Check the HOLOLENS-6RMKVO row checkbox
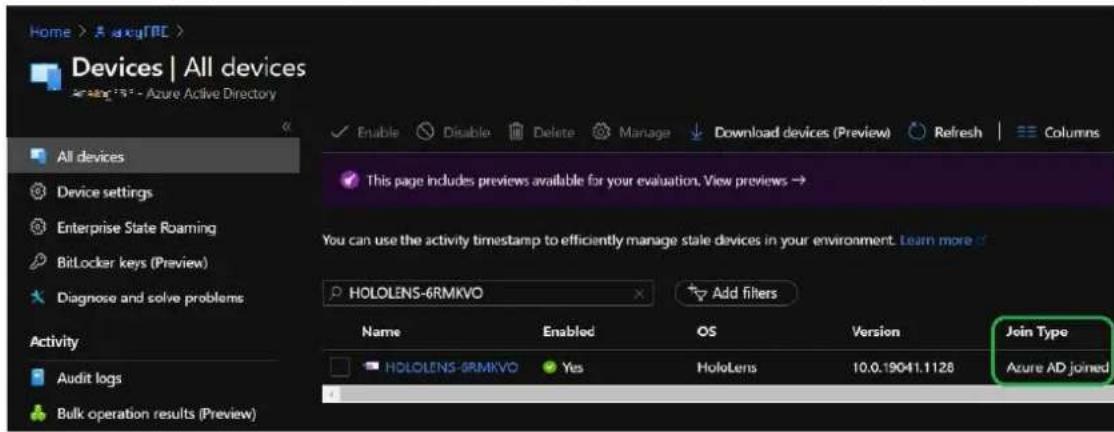1114x432 pixels. click(x=340, y=367)
